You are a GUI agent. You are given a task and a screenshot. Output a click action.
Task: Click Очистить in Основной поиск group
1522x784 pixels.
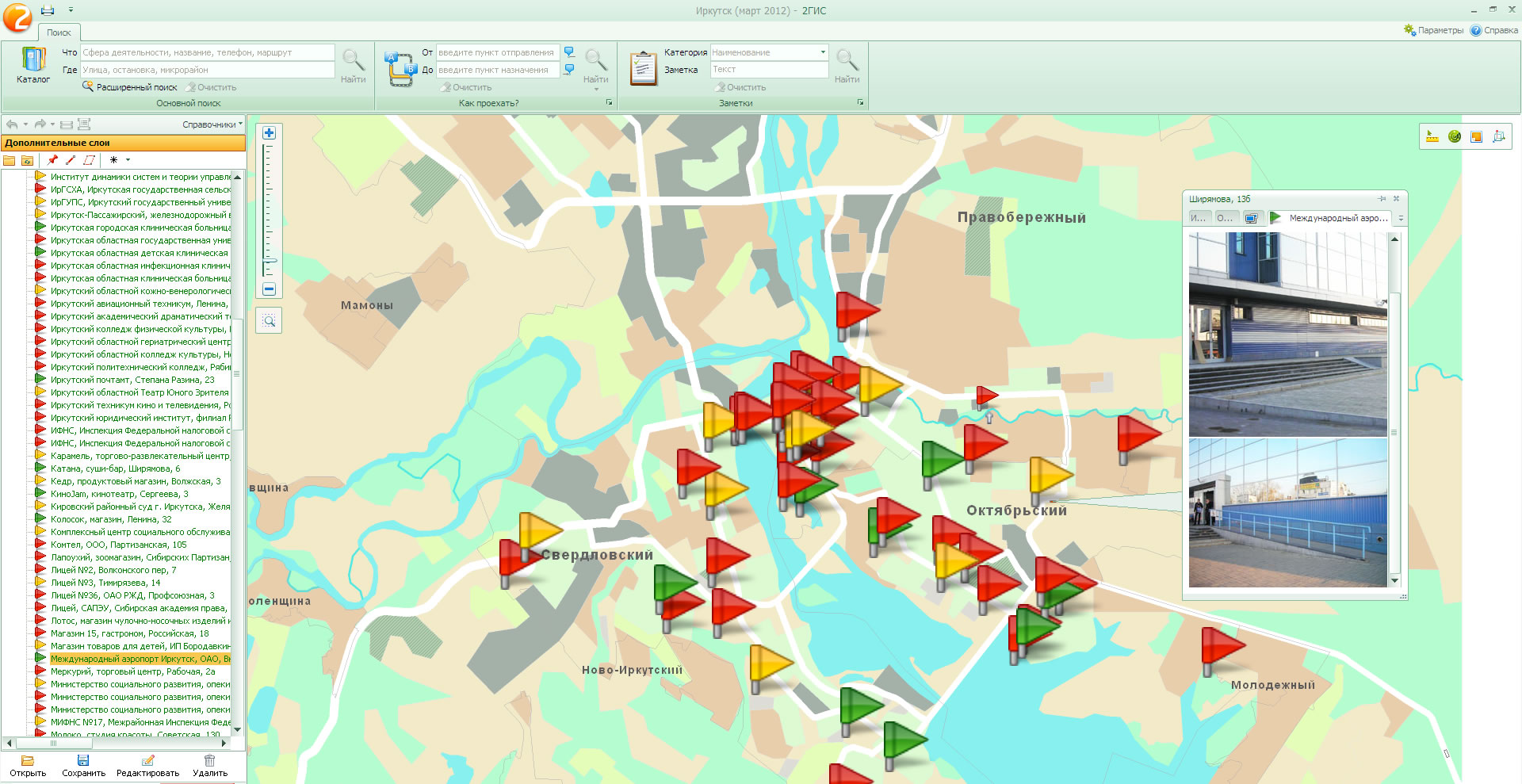(212, 87)
